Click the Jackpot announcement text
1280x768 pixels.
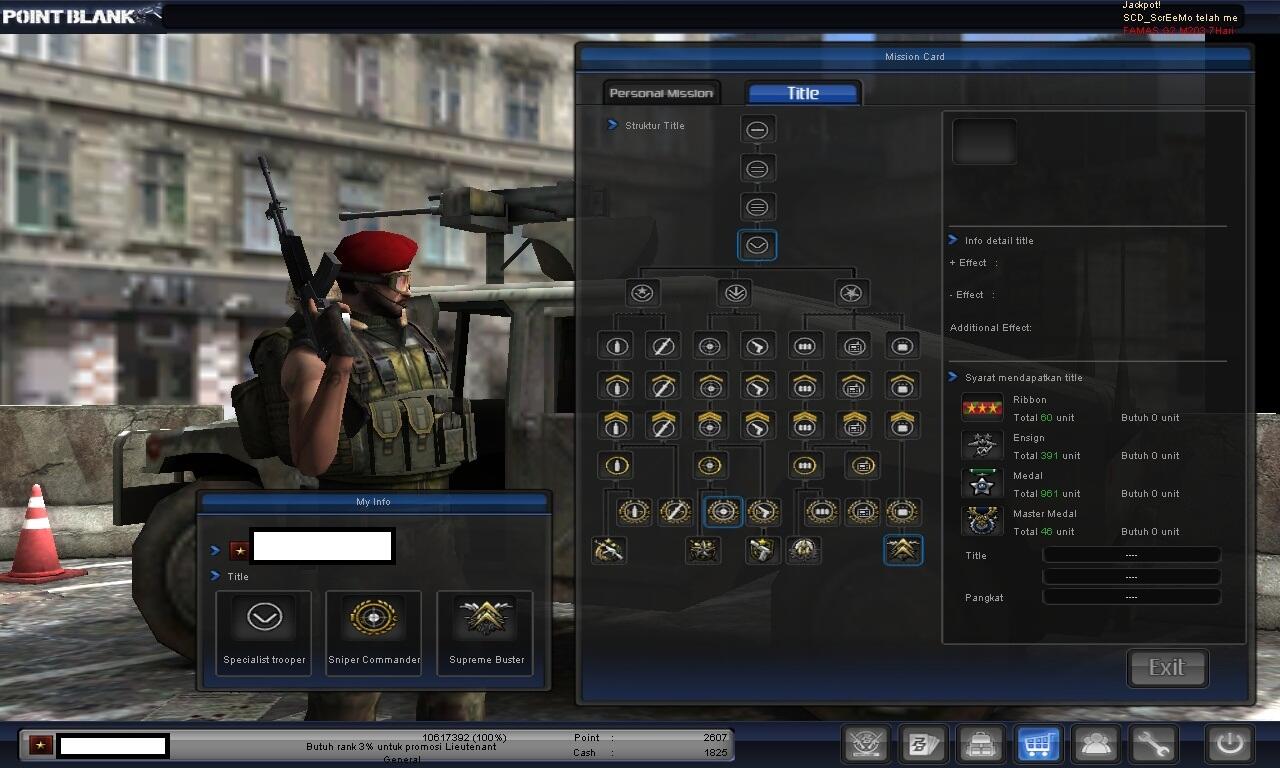coord(1181,18)
